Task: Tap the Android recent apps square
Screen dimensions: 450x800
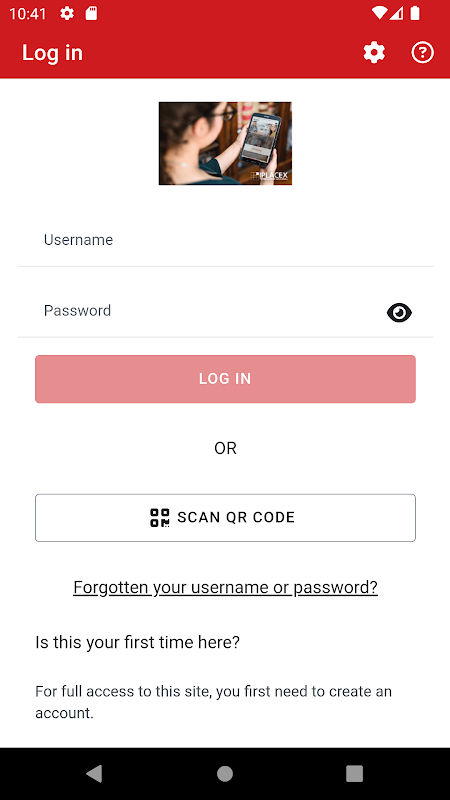Action: [x=354, y=773]
